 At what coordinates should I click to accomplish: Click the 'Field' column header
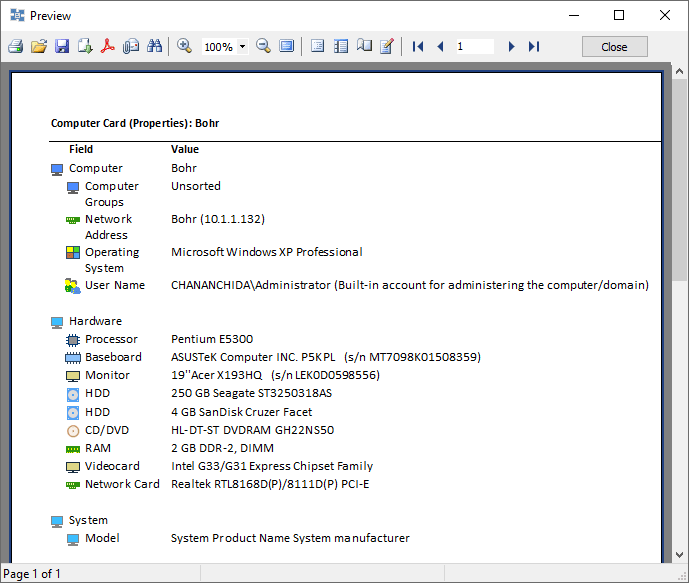point(81,149)
